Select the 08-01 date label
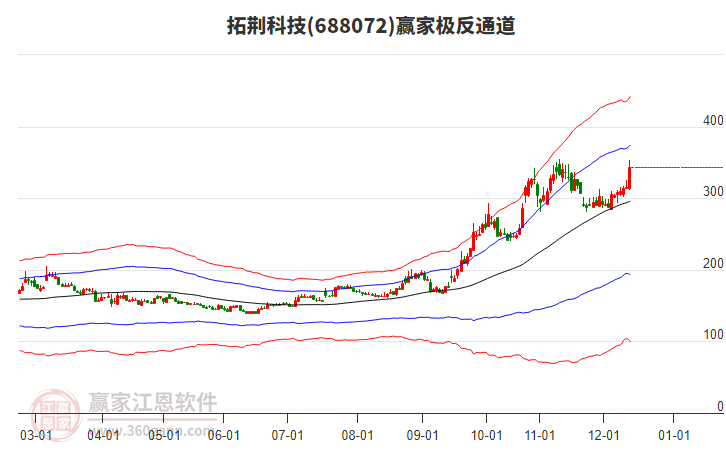 pos(357,435)
